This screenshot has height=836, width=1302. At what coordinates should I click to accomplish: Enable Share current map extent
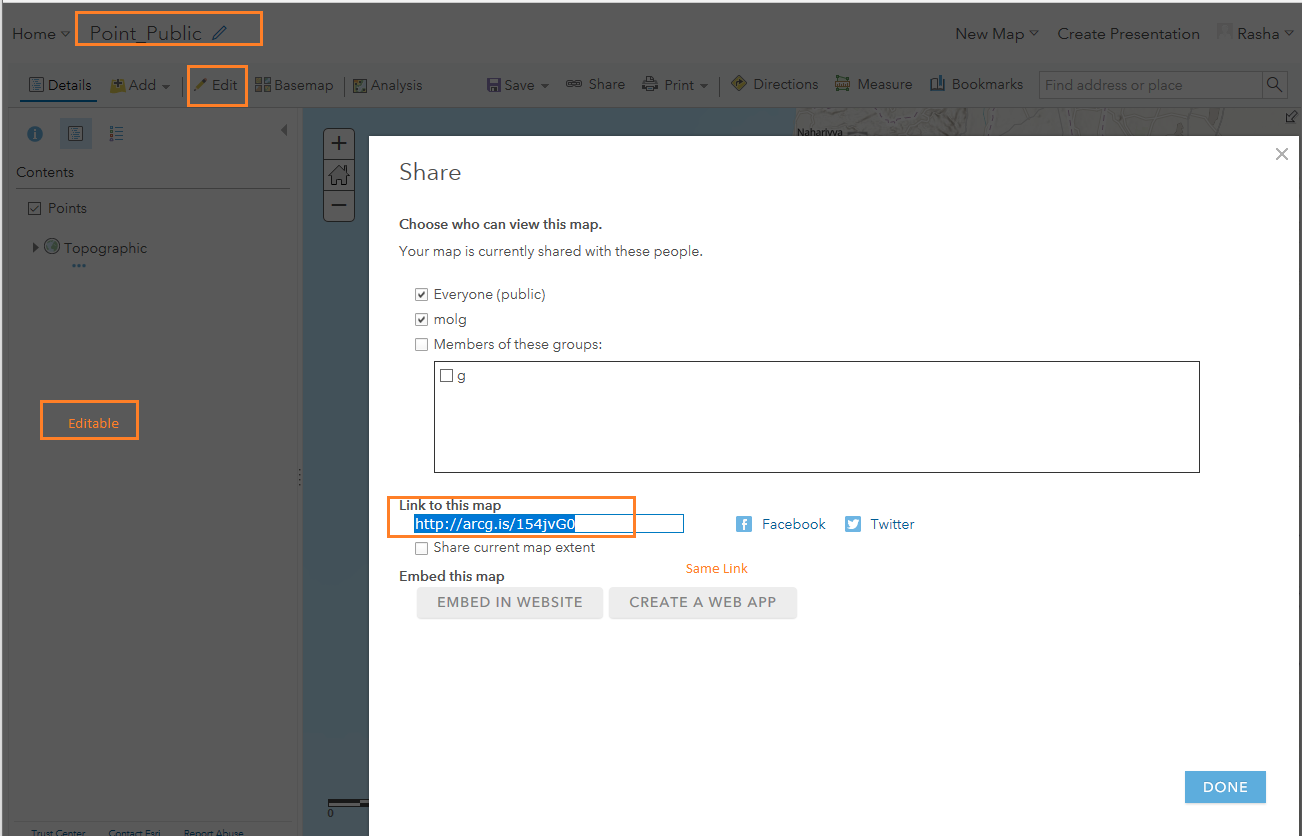[x=422, y=548]
